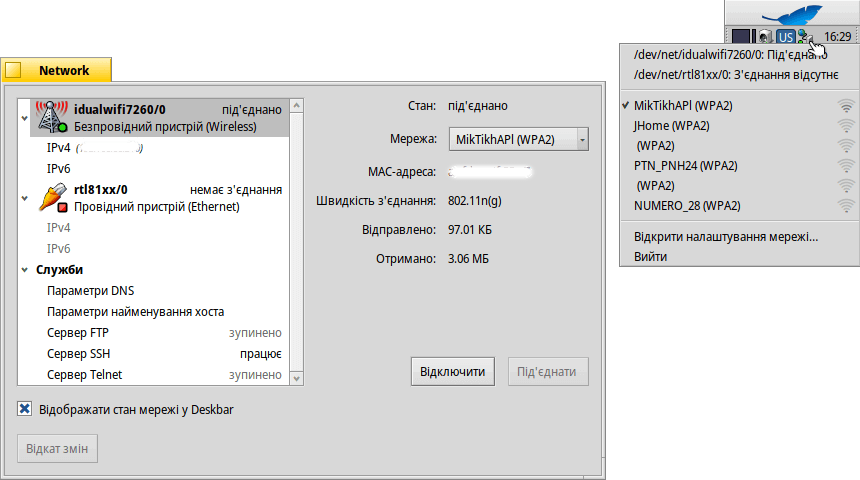Choose the JHome (WPA2) network
The height and width of the screenshot is (480, 860).
[x=739, y=126]
